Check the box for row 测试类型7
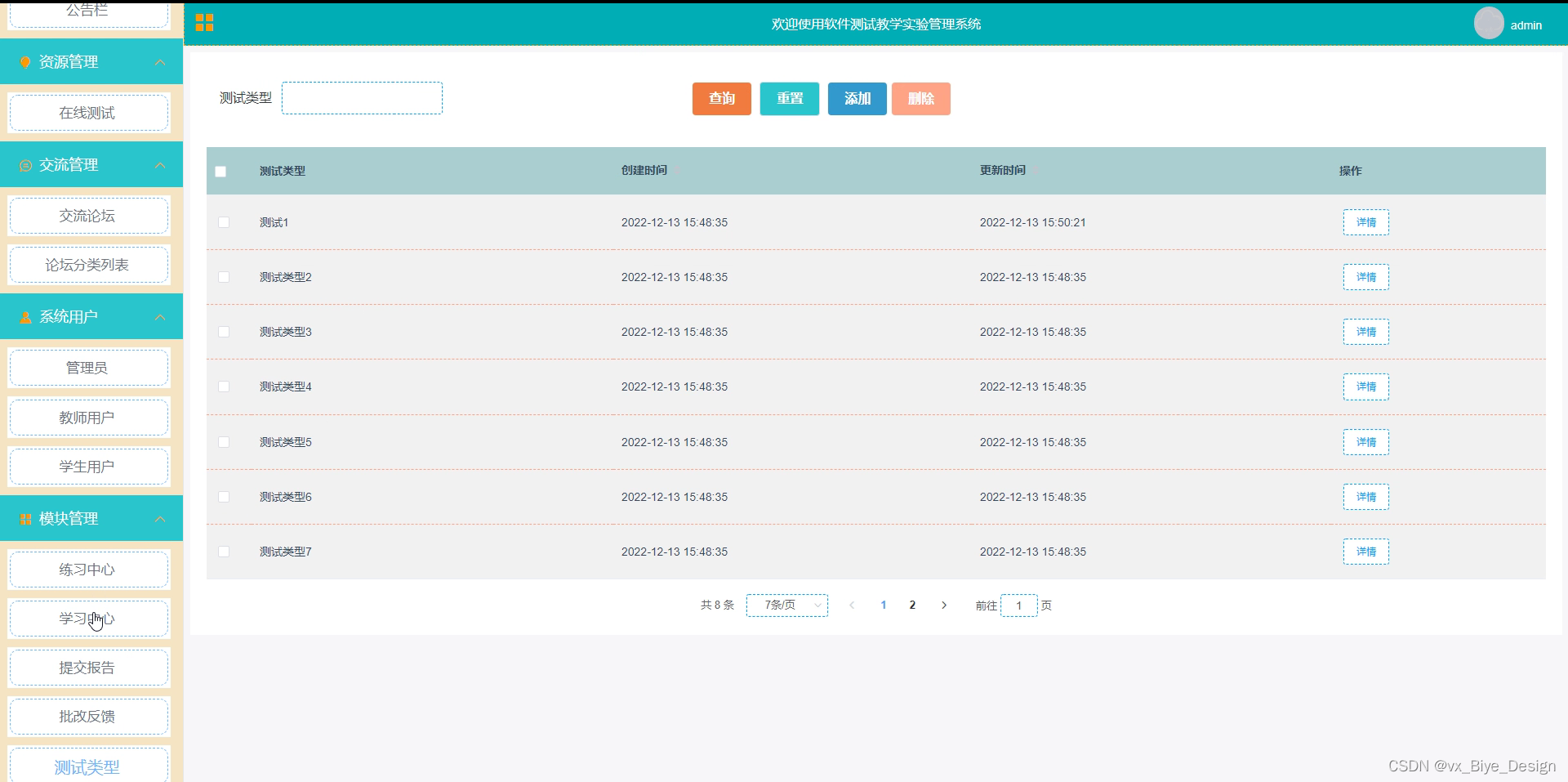Image resolution: width=1568 pixels, height=782 pixels. 224,552
